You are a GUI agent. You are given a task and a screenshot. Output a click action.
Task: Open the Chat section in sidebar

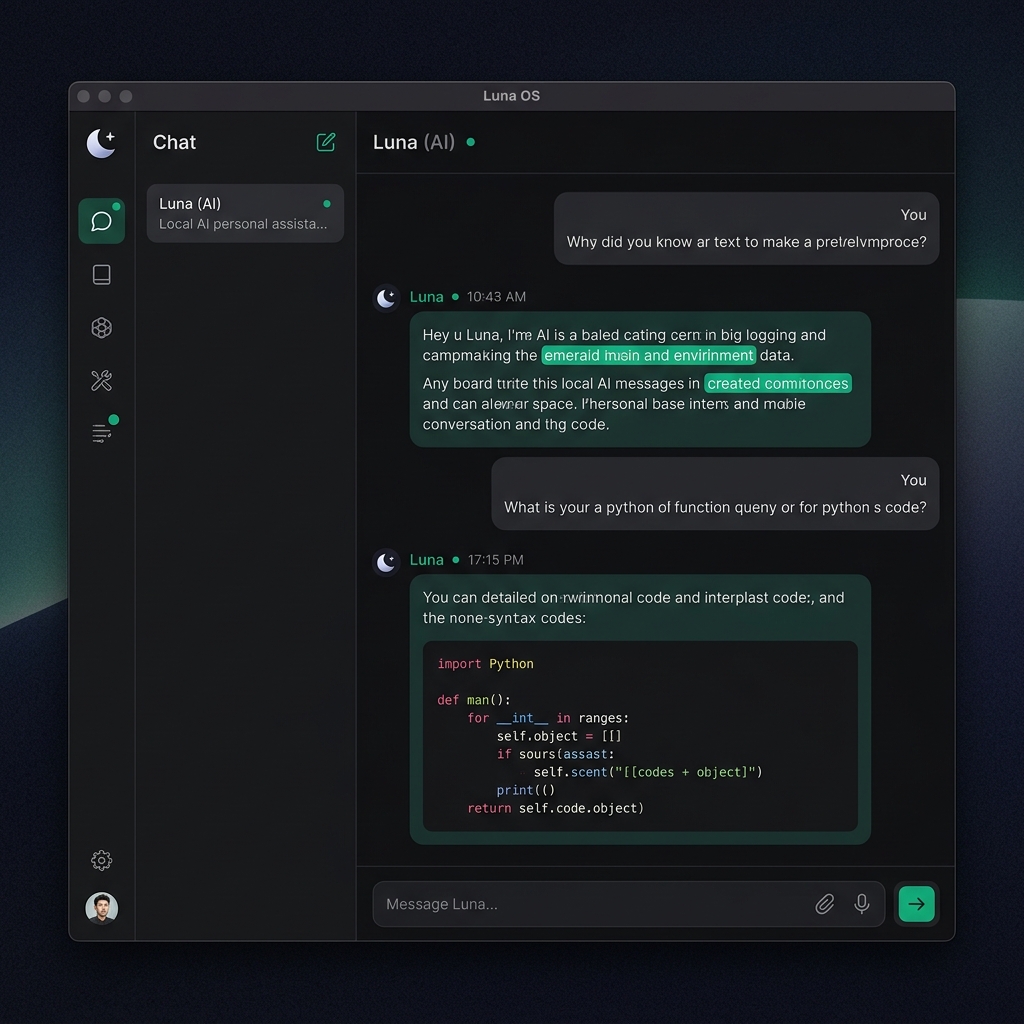[101, 221]
